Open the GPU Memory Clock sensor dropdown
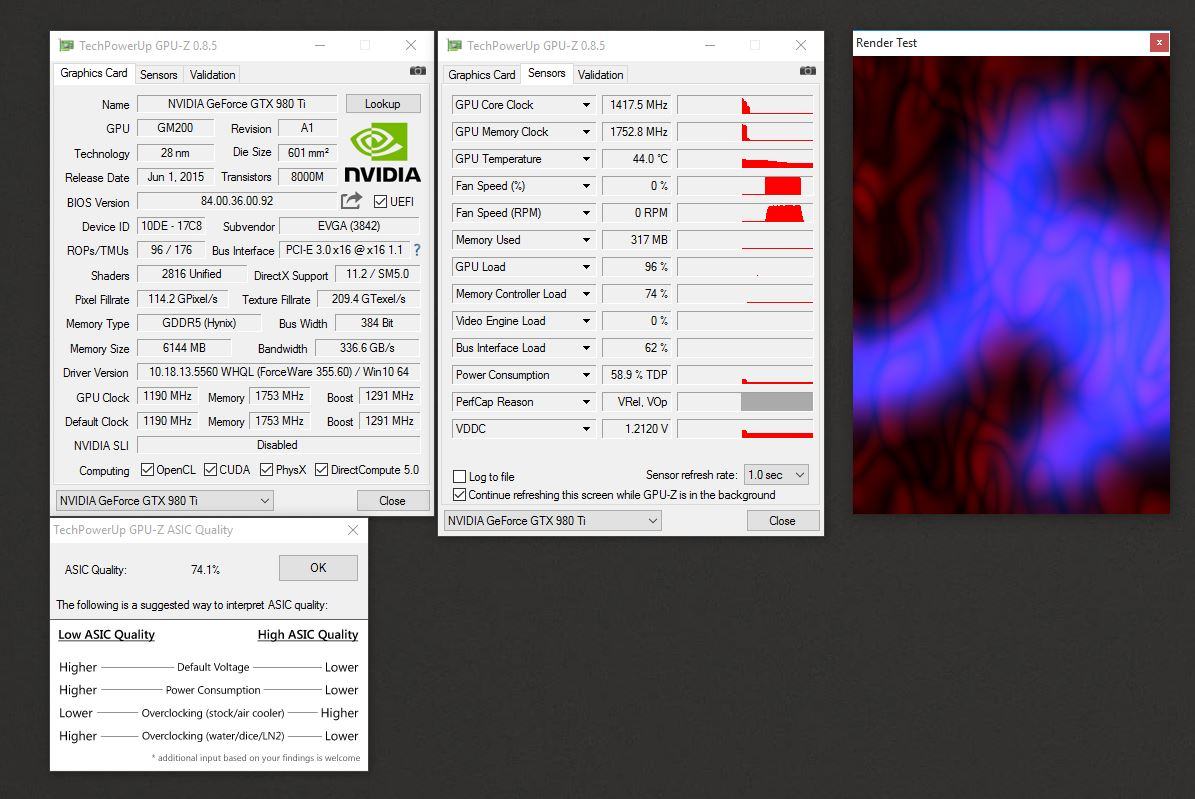This screenshot has height=799, width=1195. (586, 132)
